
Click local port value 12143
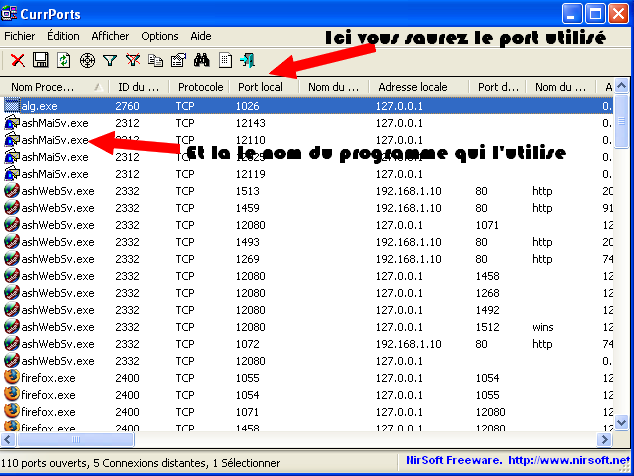pyautogui.click(x=251, y=123)
